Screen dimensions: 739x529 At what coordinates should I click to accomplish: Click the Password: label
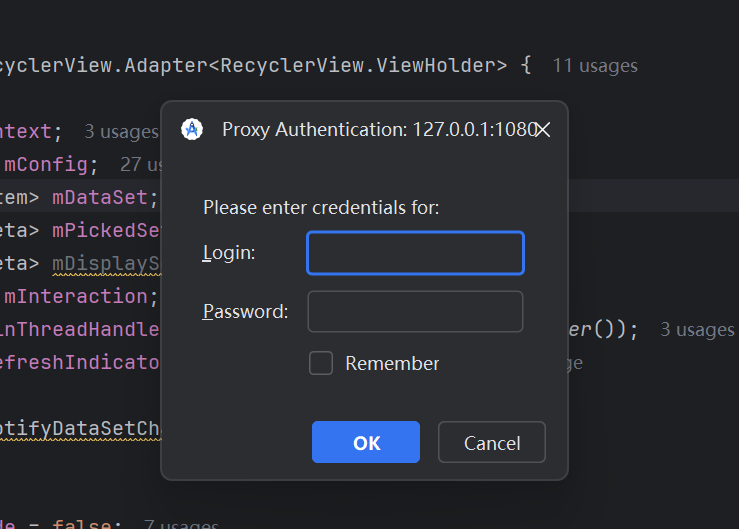(x=246, y=311)
